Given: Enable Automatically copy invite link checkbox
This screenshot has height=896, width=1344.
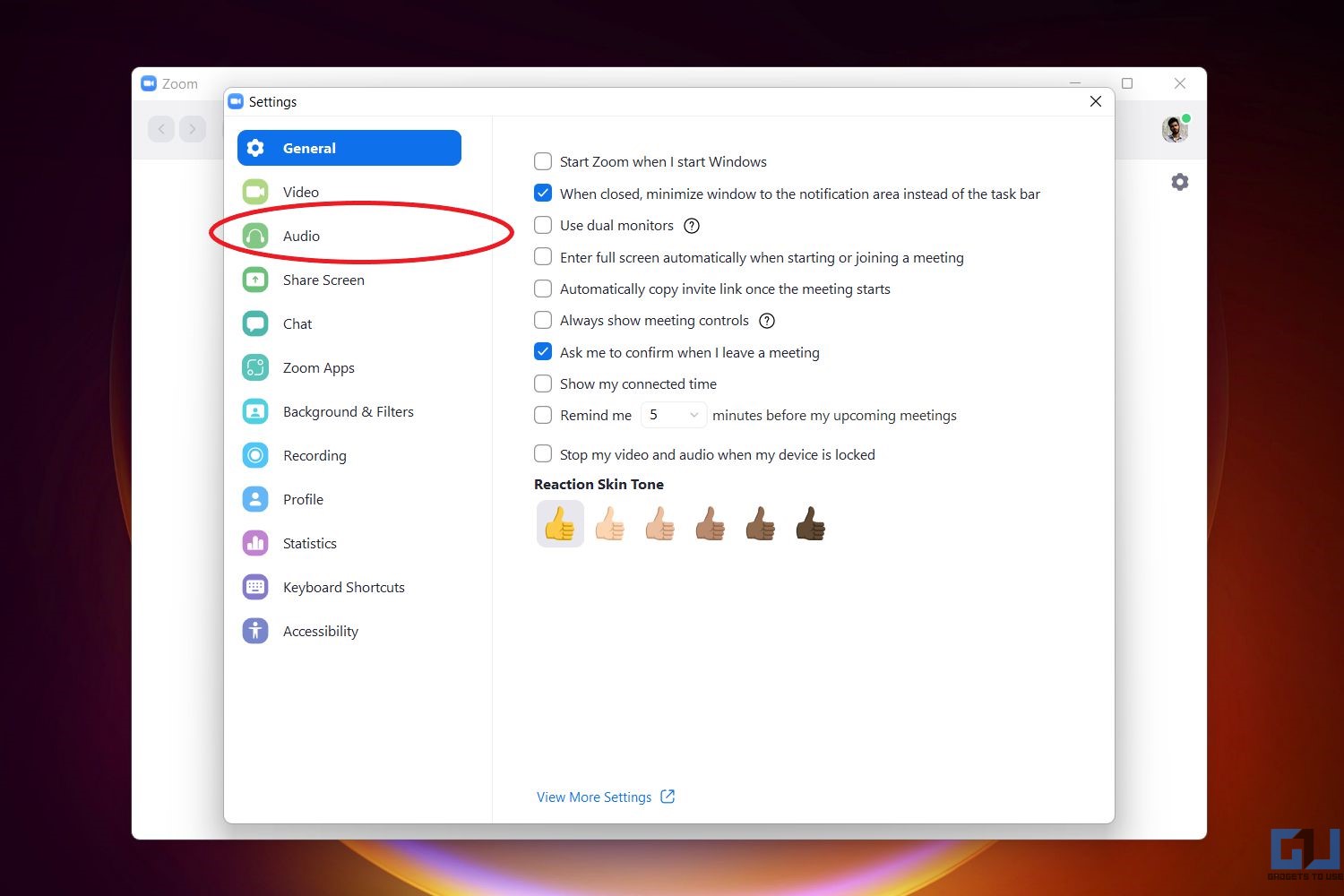Looking at the screenshot, I should pos(543,289).
